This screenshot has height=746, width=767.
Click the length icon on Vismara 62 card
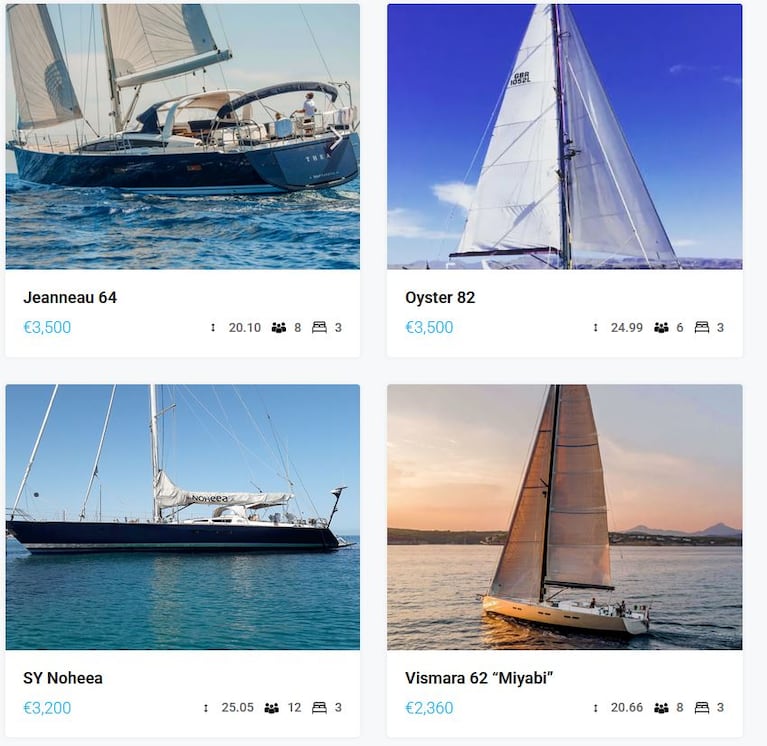pos(595,707)
